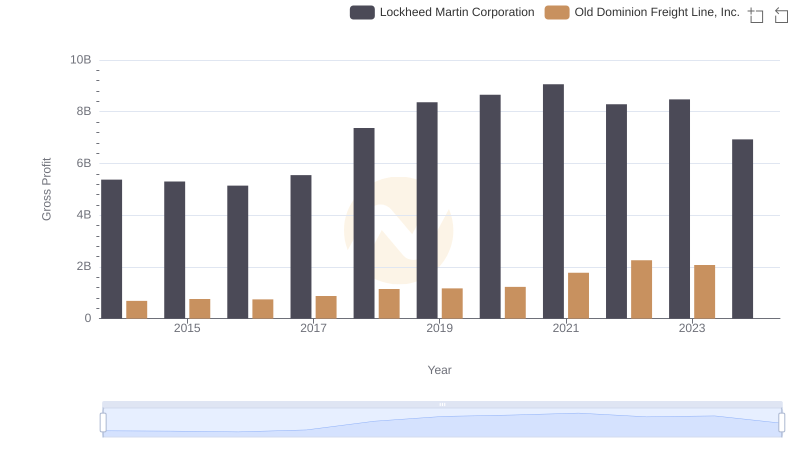This screenshot has height=461, width=800.
Task: Click the right handle of the zoom slider
Action: tap(782, 423)
